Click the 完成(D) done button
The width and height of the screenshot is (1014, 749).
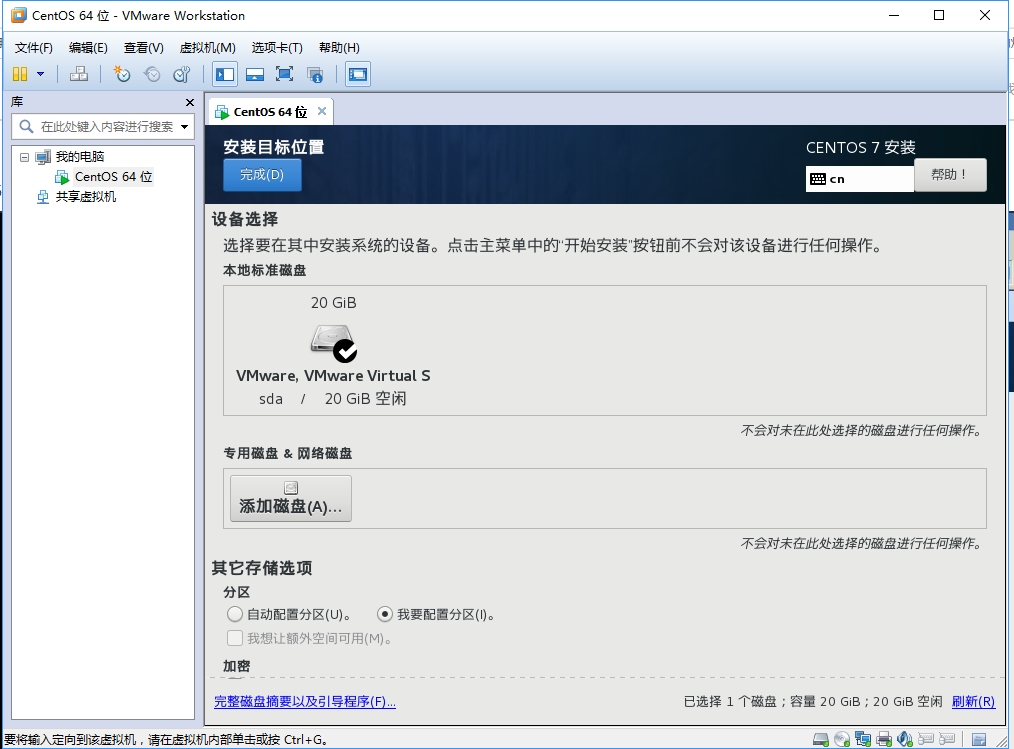[262, 175]
